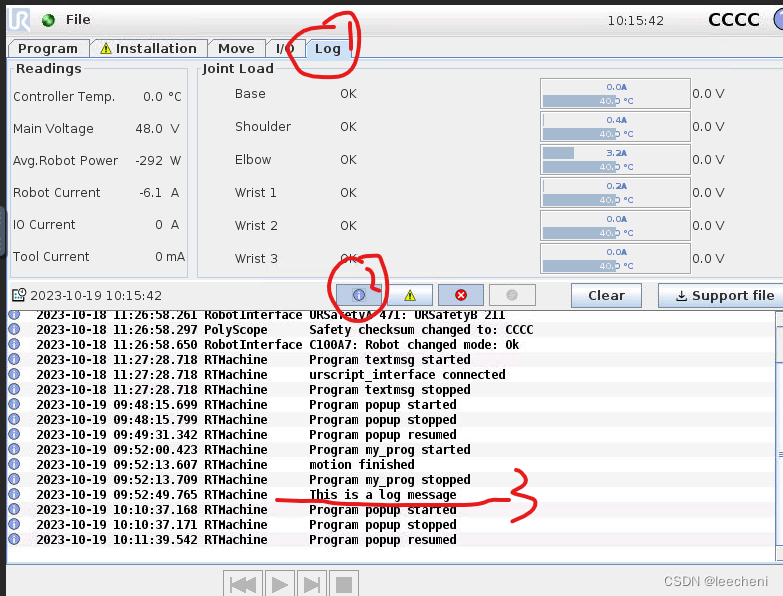Image resolution: width=783 pixels, height=596 pixels.
Task: Open the File menu
Action: pyautogui.click(x=78, y=19)
